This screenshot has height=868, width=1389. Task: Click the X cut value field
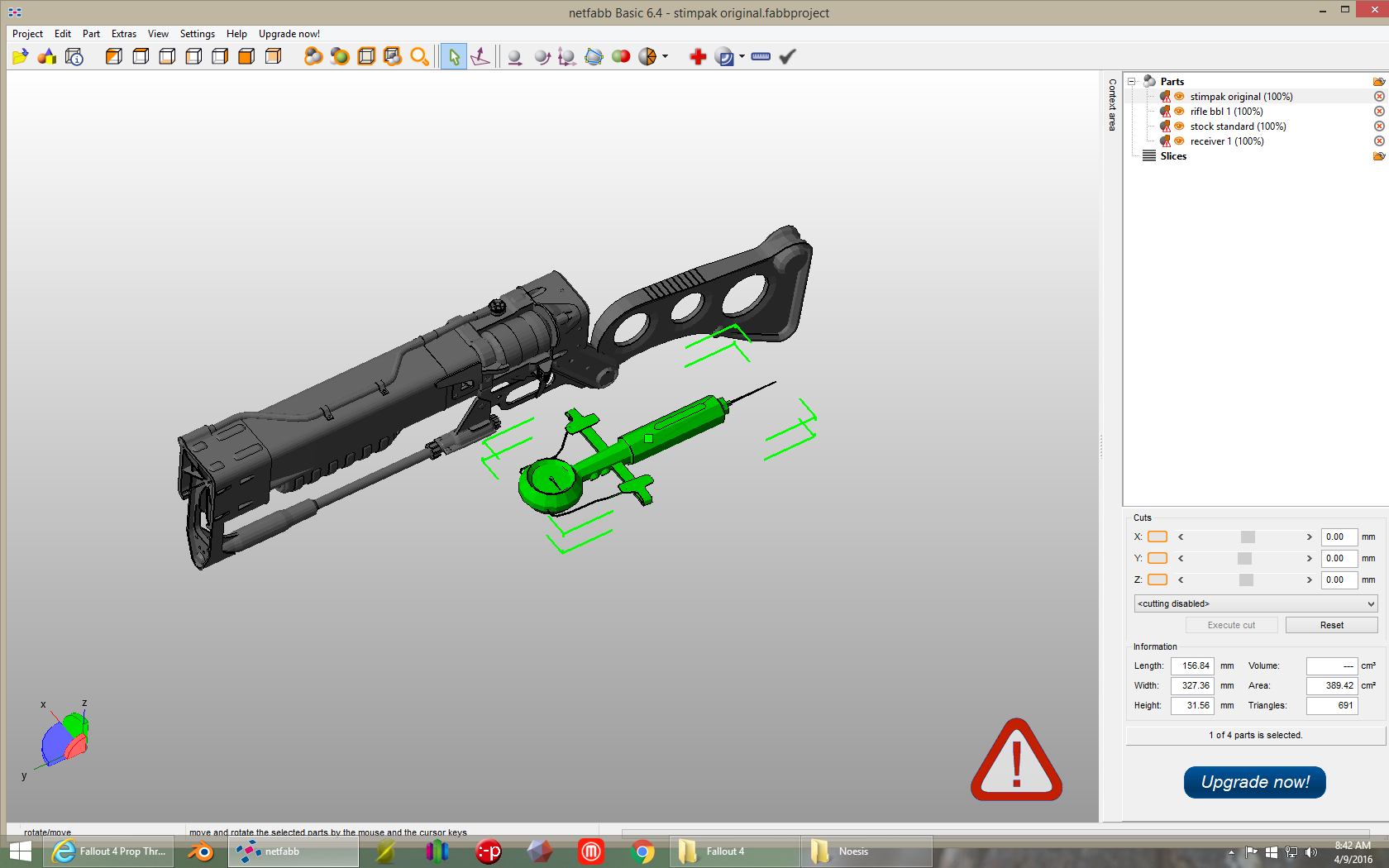point(1339,537)
